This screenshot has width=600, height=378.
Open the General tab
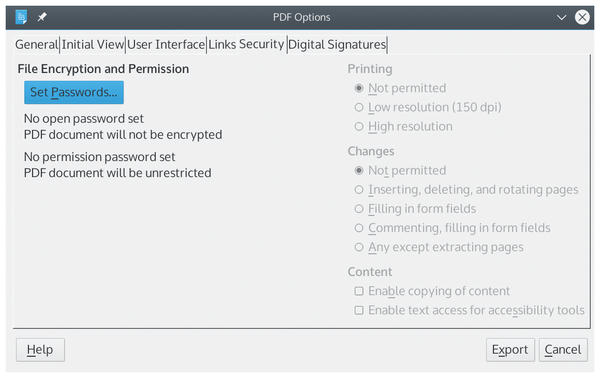point(37,44)
